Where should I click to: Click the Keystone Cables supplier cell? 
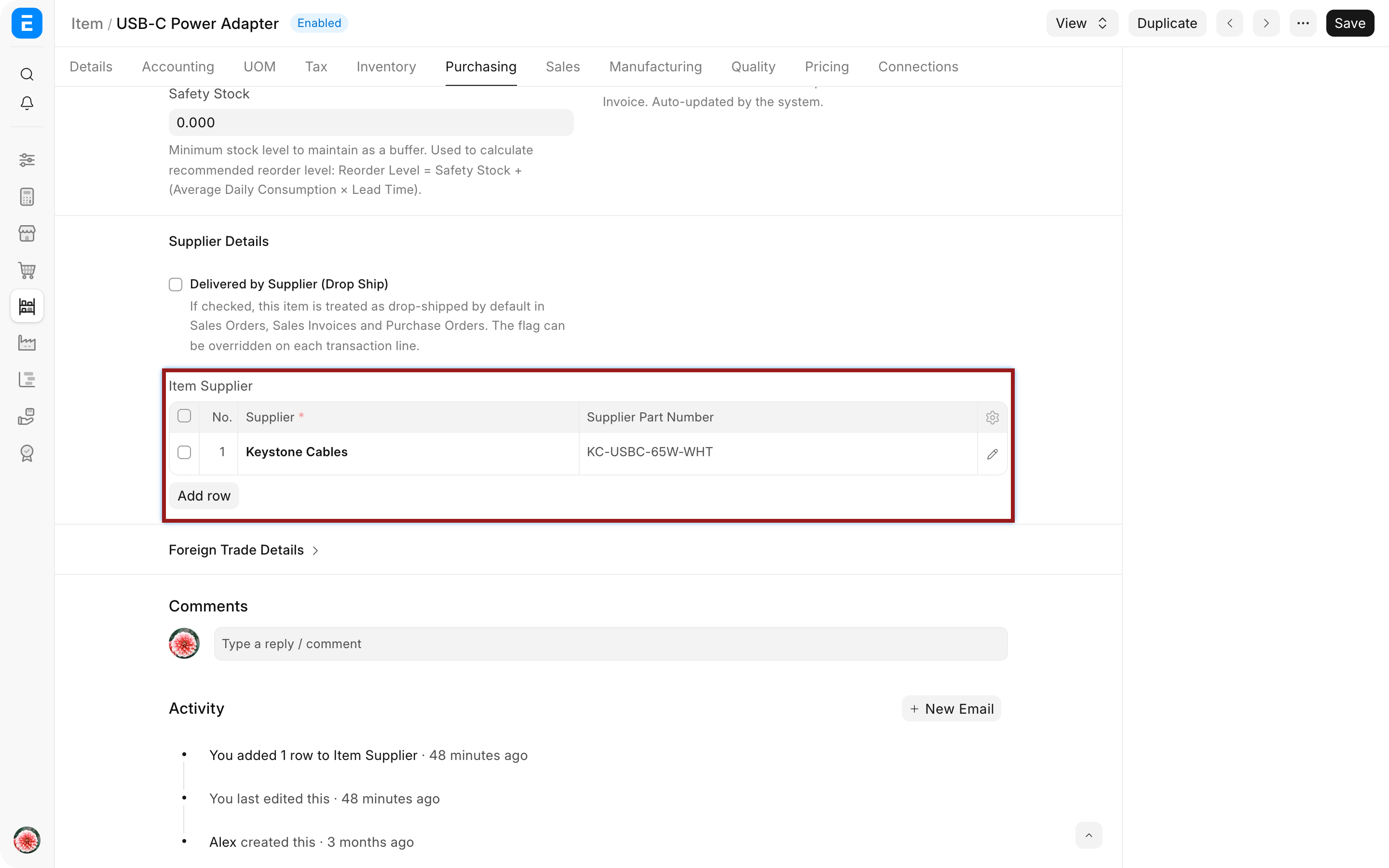tap(408, 452)
